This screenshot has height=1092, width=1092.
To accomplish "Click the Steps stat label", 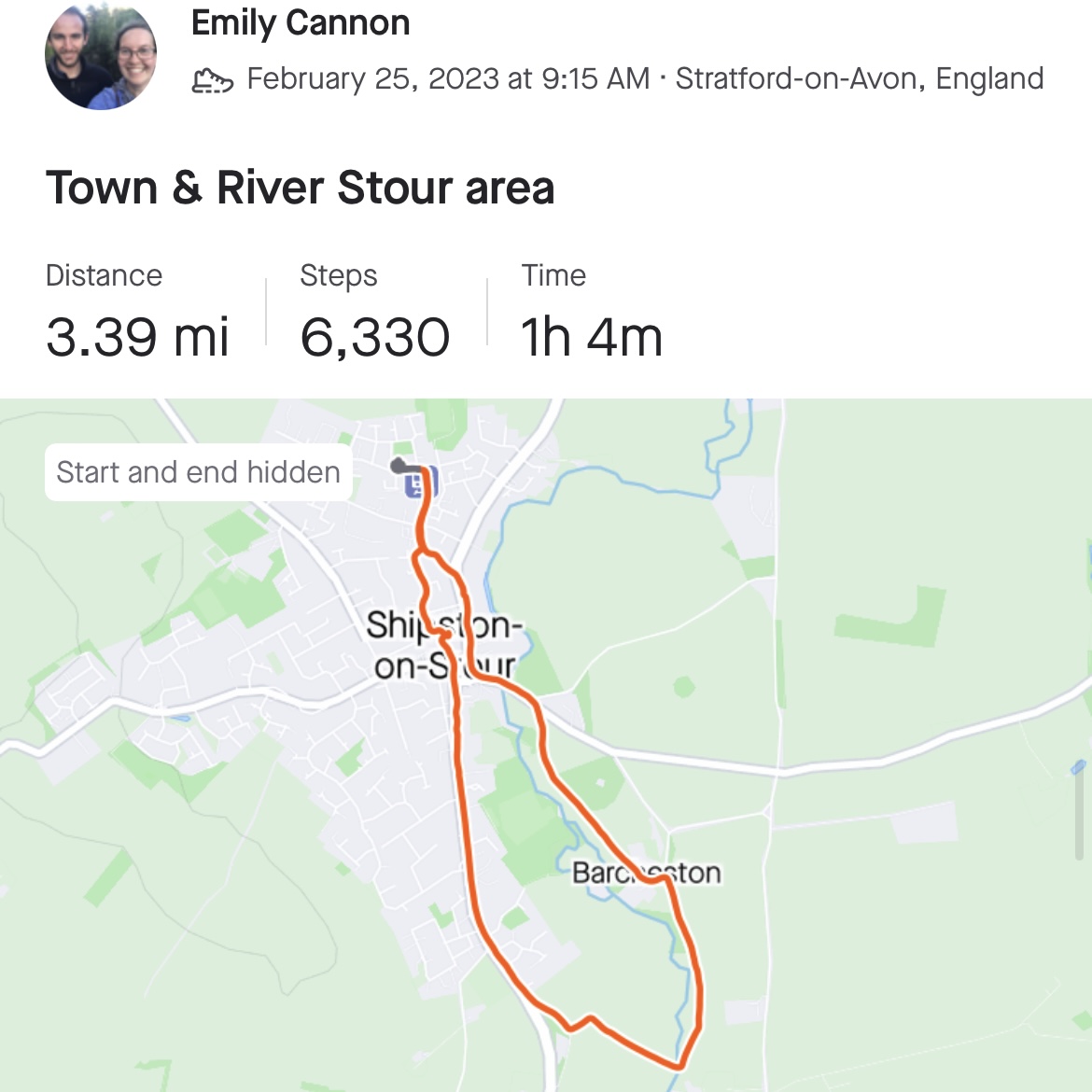I will click(x=339, y=275).
